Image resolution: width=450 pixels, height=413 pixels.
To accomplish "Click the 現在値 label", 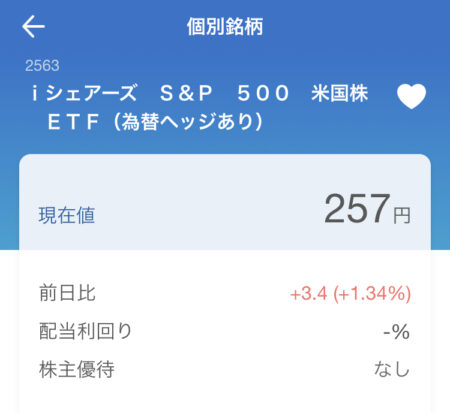I will pyautogui.click(x=67, y=215).
